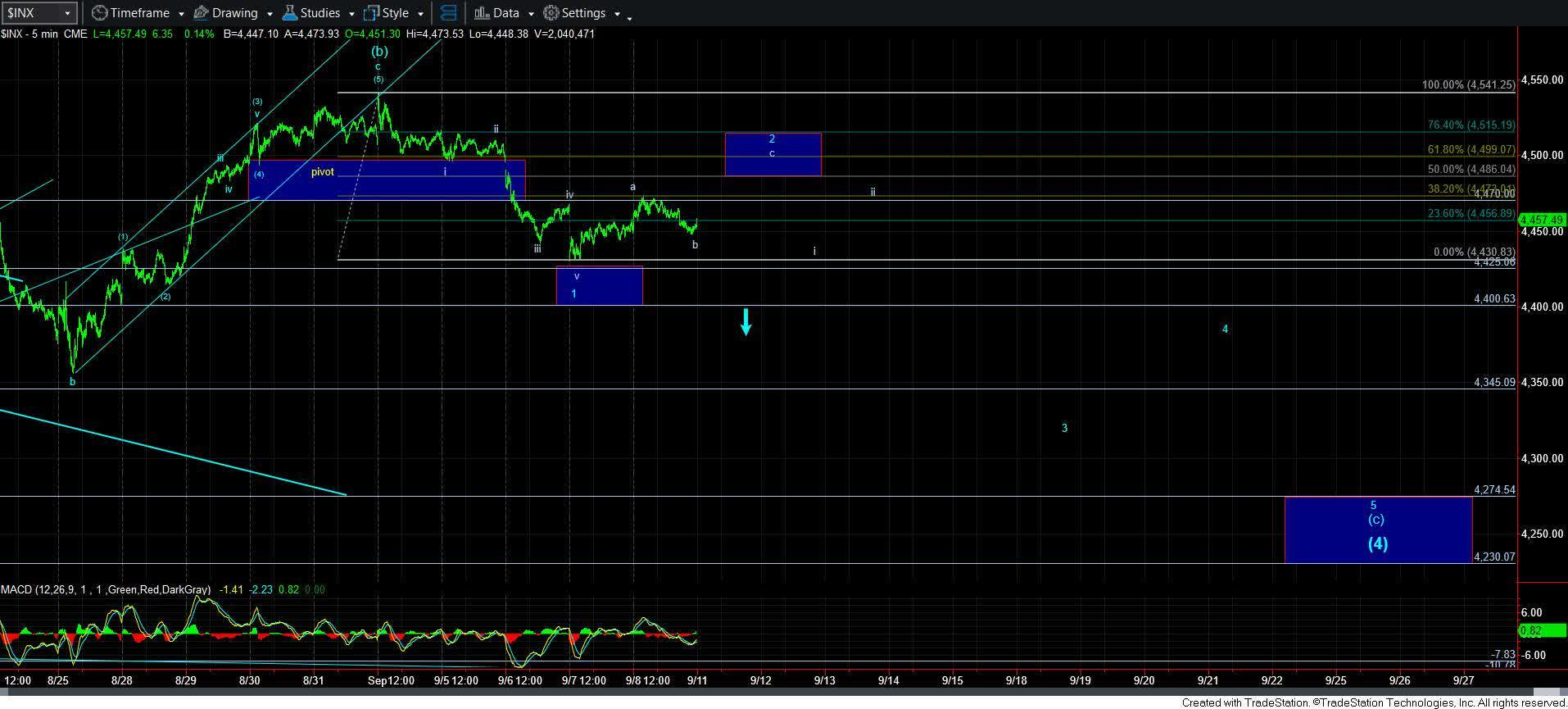Image resolution: width=1568 pixels, height=709 pixels.
Task: Click the toolbar overflow arrow after Settings
Action: pyautogui.click(x=629, y=17)
